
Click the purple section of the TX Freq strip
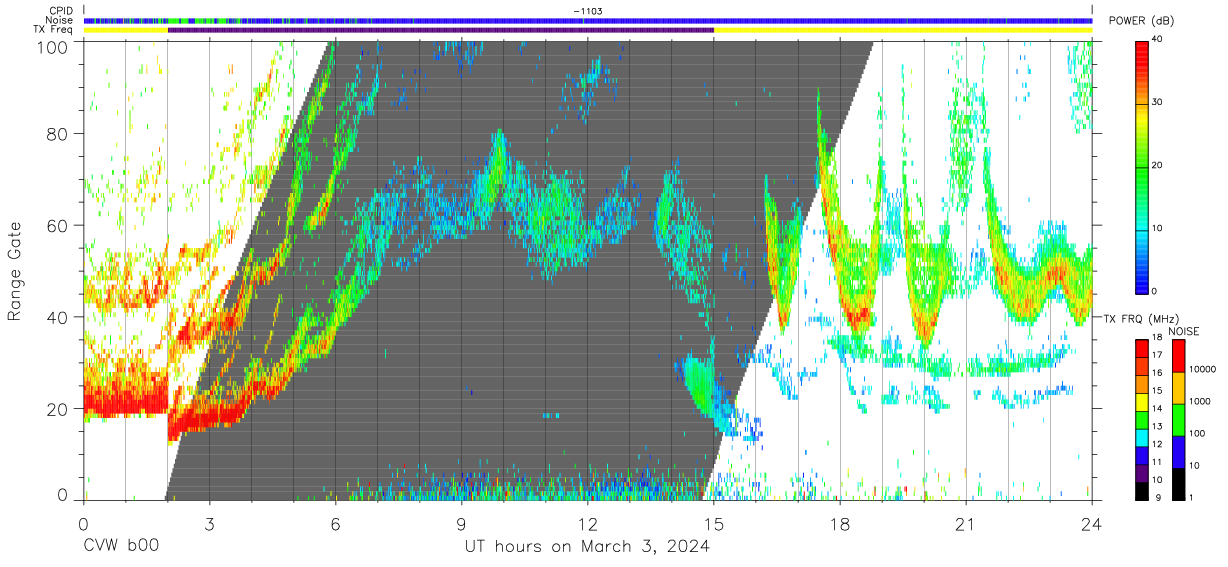(x=441, y=30)
